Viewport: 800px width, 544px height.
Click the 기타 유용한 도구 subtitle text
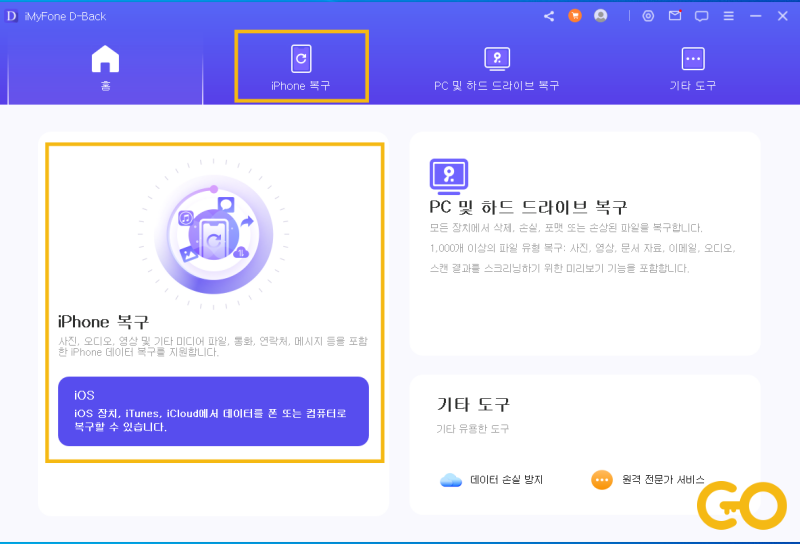click(472, 429)
